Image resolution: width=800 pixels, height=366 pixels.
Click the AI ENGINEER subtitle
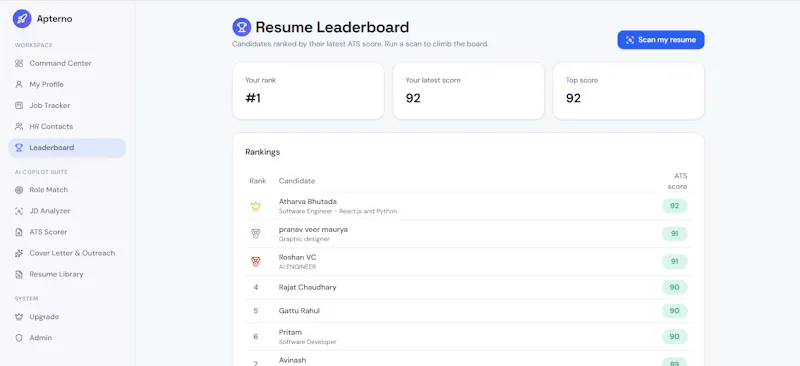pyautogui.click(x=297, y=267)
